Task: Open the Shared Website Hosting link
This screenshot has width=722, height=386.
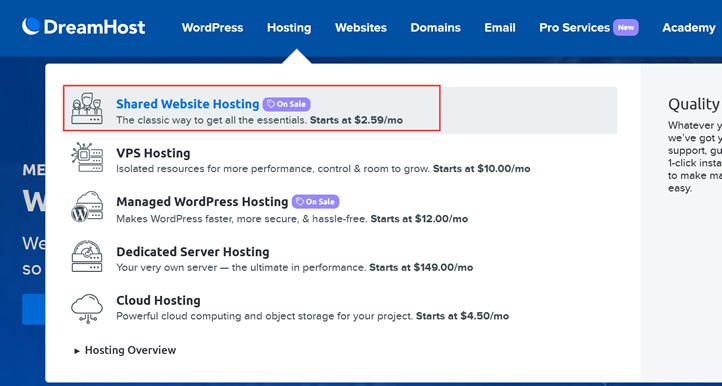Action: pyautogui.click(x=188, y=104)
